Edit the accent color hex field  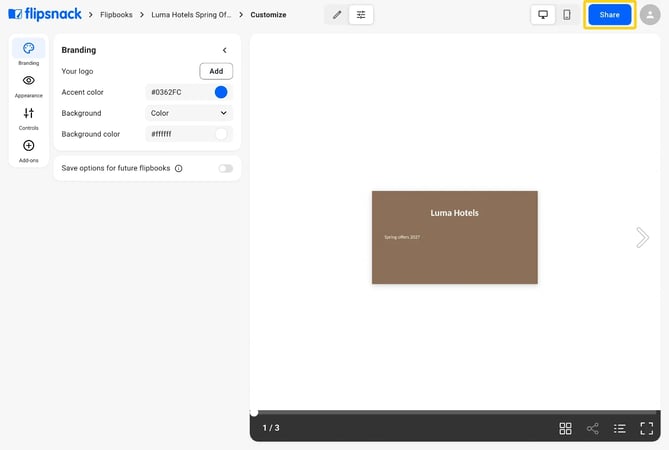pyautogui.click(x=178, y=92)
